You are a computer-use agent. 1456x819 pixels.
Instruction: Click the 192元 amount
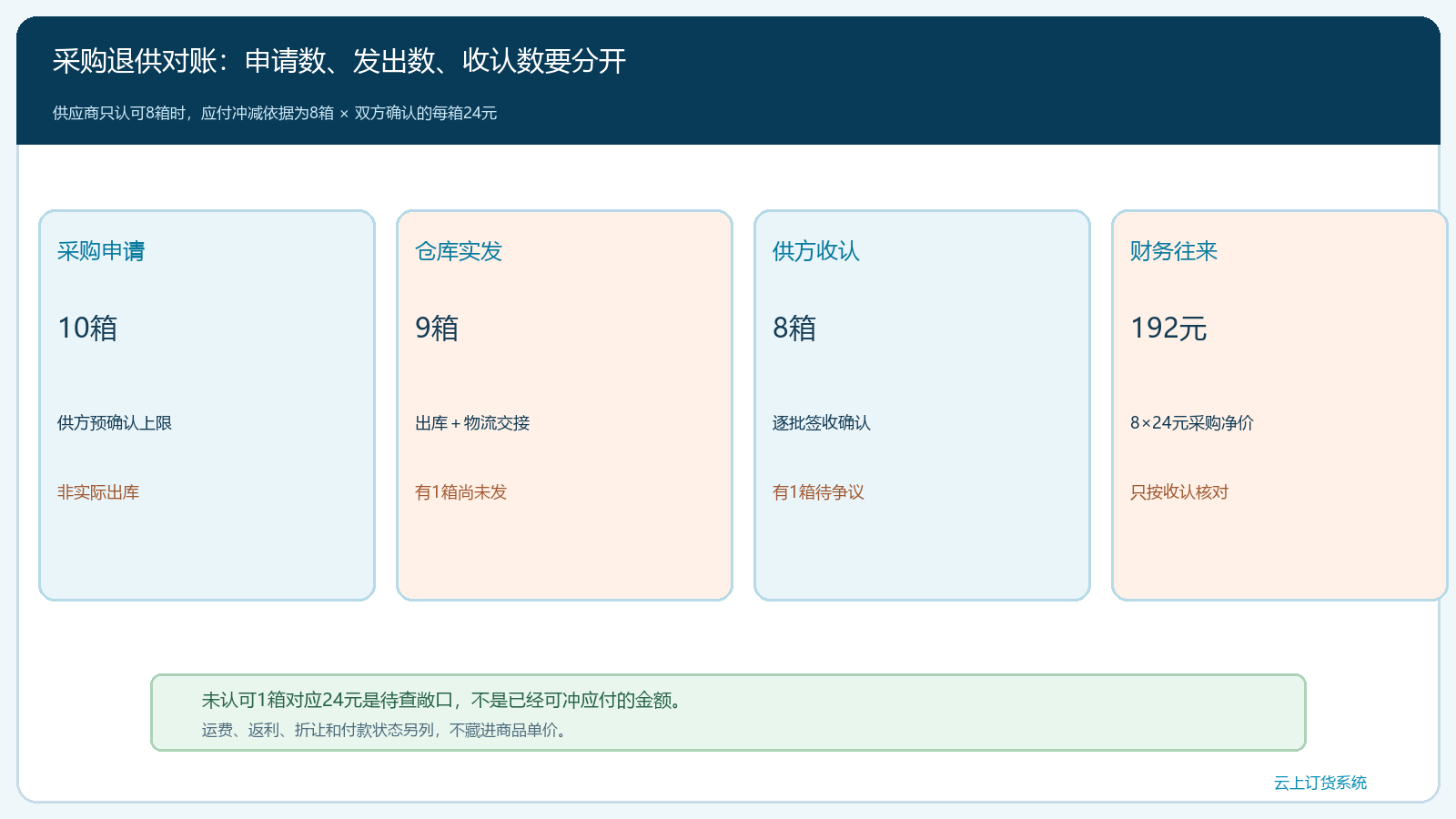(1168, 328)
